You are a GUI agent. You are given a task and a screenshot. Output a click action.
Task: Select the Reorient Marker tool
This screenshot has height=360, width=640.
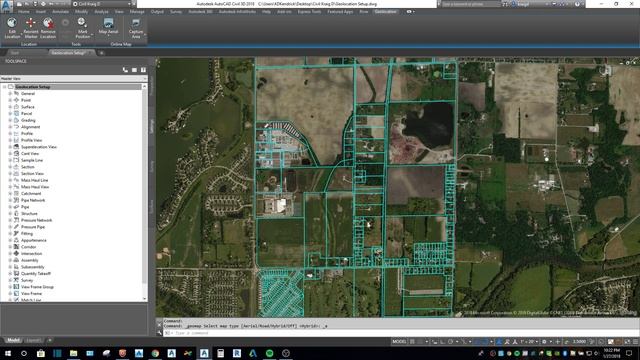coord(31,28)
